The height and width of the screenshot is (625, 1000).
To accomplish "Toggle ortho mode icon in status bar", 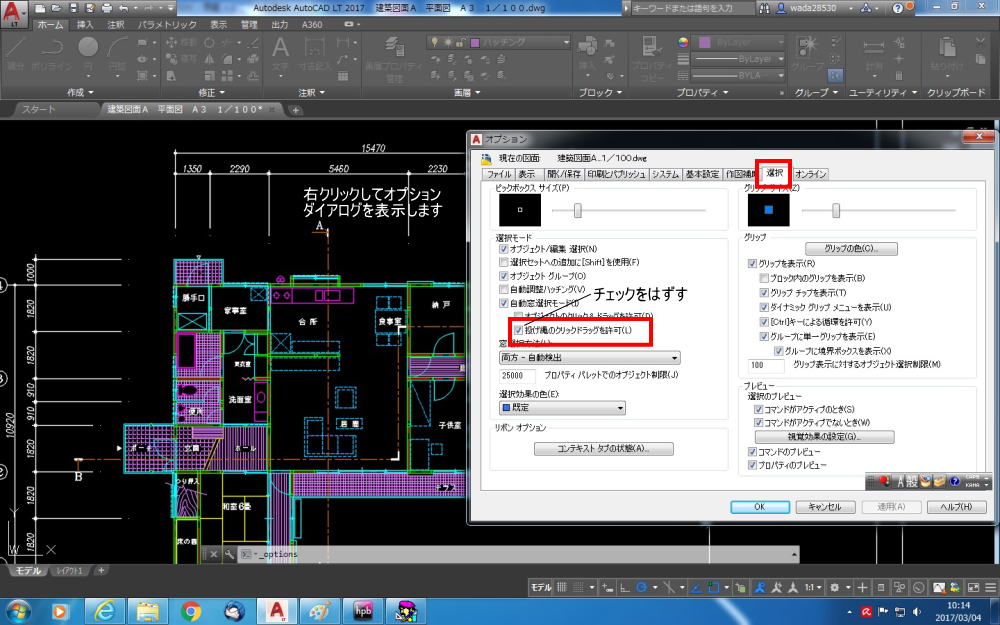I will point(625,587).
